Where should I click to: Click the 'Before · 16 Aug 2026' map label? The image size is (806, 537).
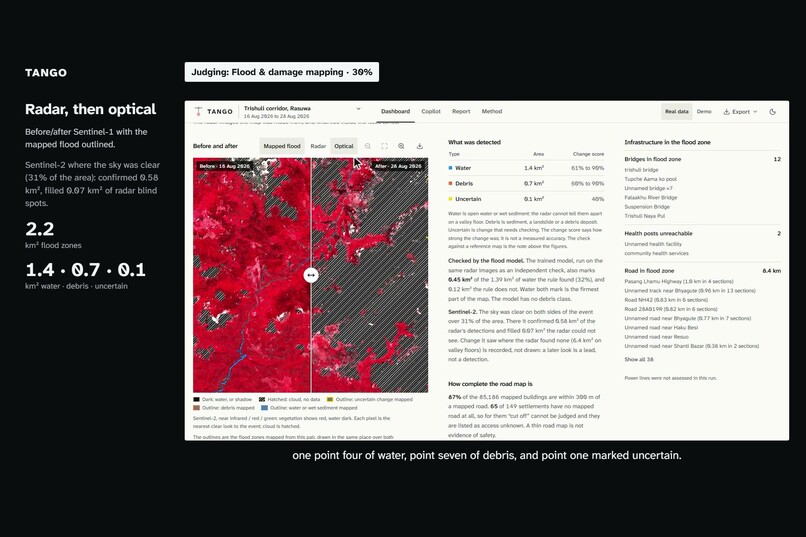[x=224, y=166]
